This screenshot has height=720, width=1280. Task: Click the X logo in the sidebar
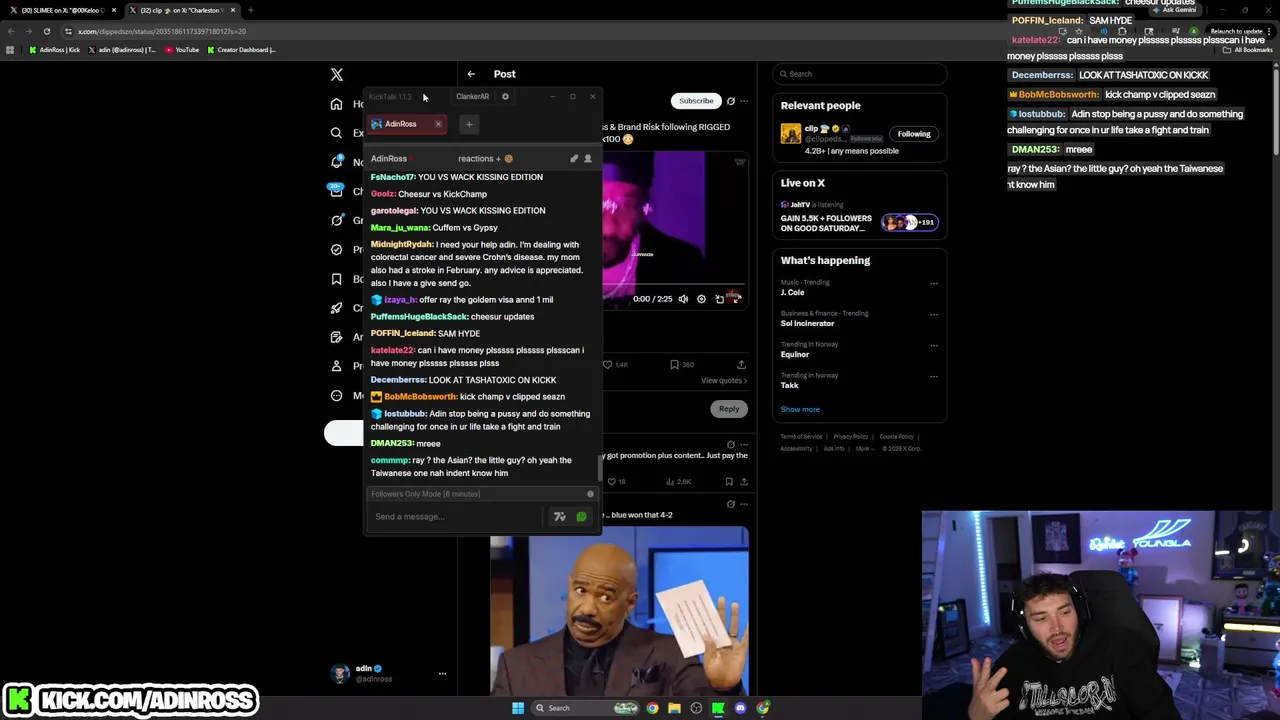click(337, 74)
